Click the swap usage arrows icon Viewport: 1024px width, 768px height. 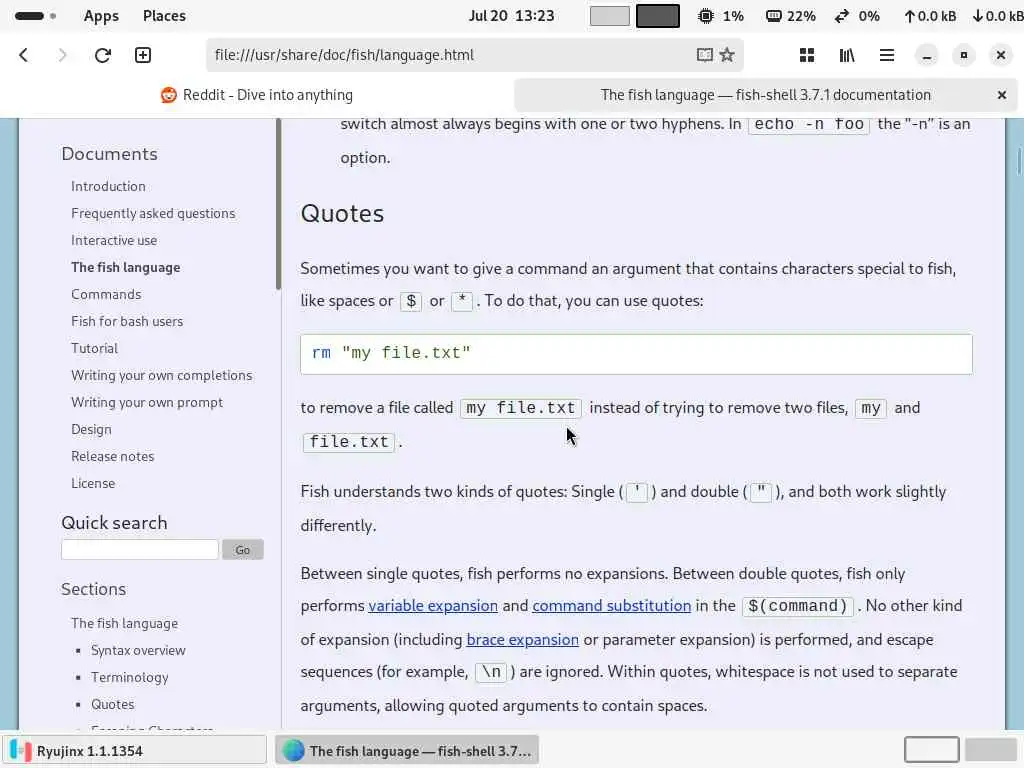tap(842, 16)
